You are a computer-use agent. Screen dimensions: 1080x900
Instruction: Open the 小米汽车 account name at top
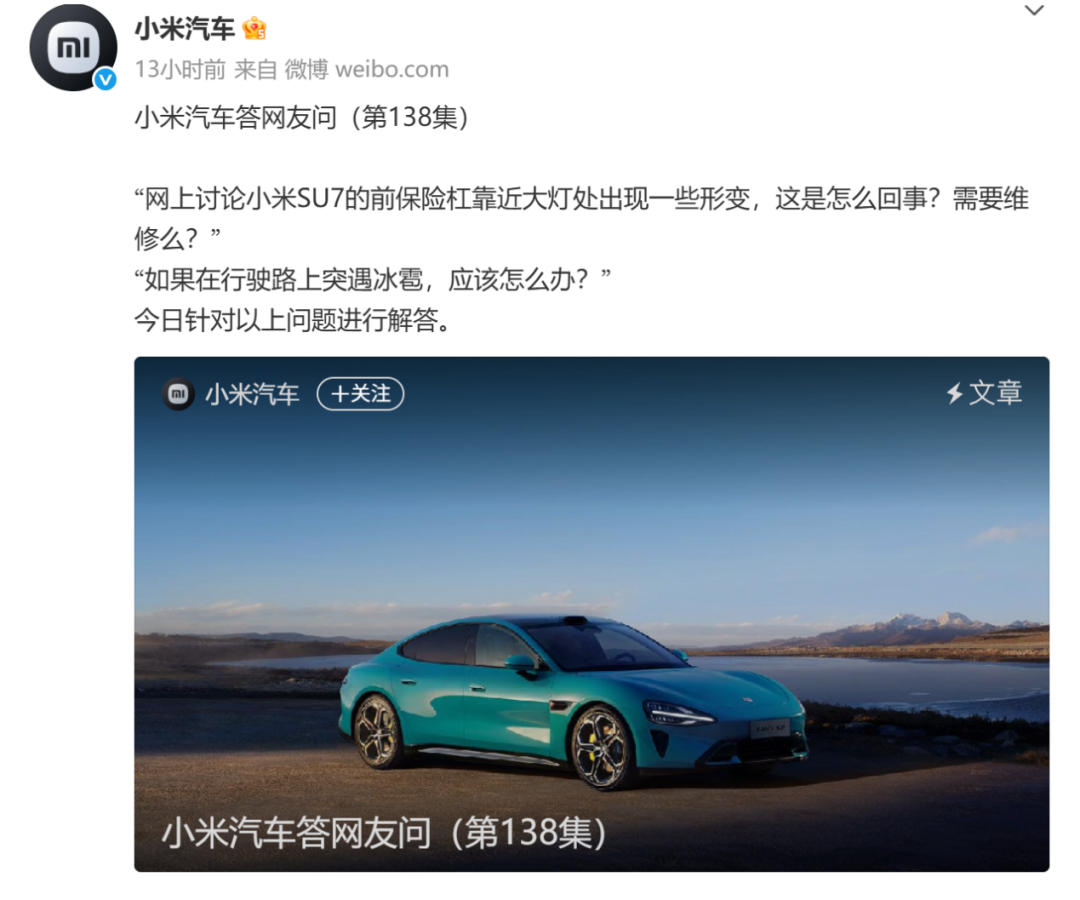(x=185, y=29)
